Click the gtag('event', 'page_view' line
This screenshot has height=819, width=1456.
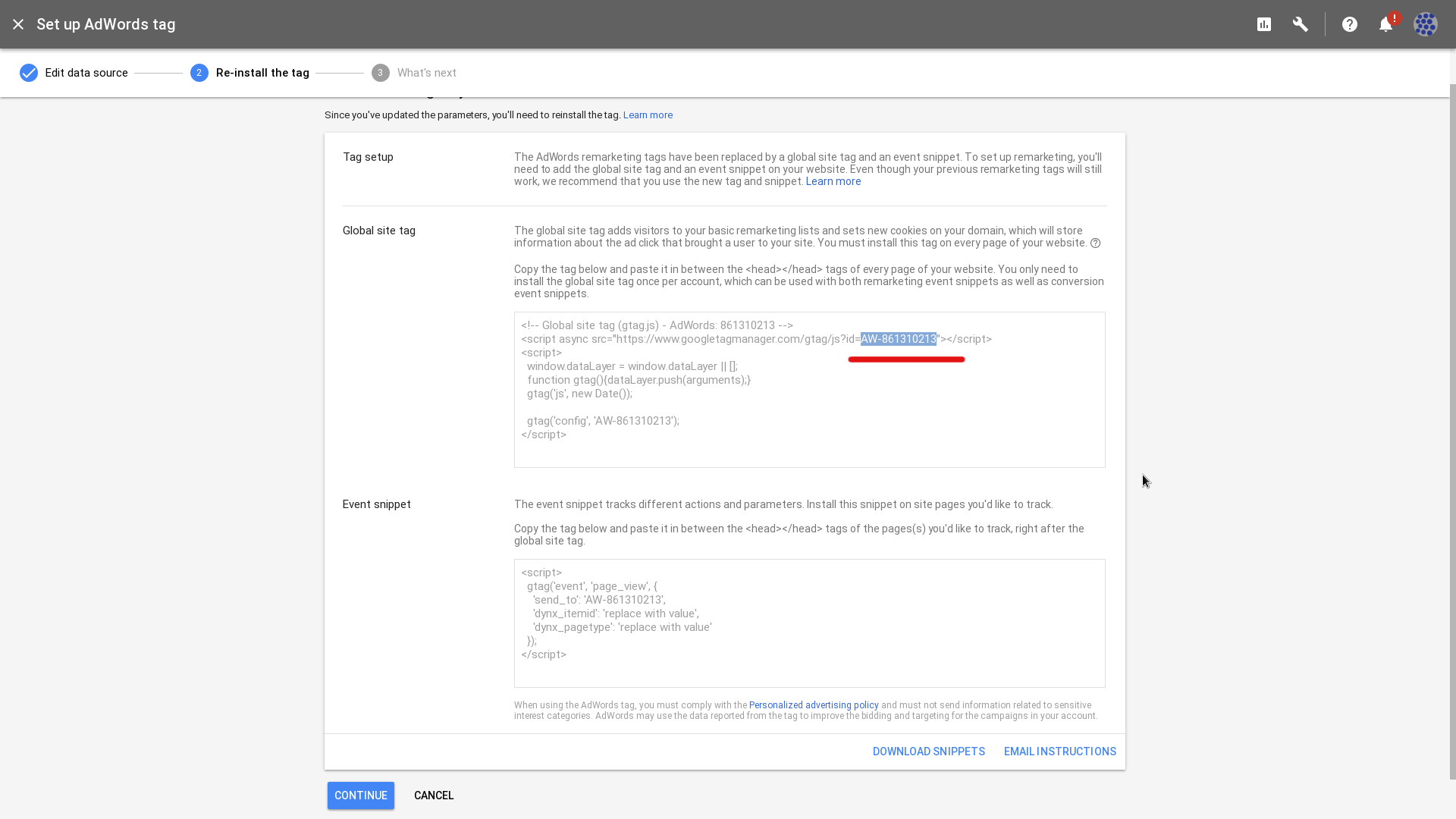592,586
